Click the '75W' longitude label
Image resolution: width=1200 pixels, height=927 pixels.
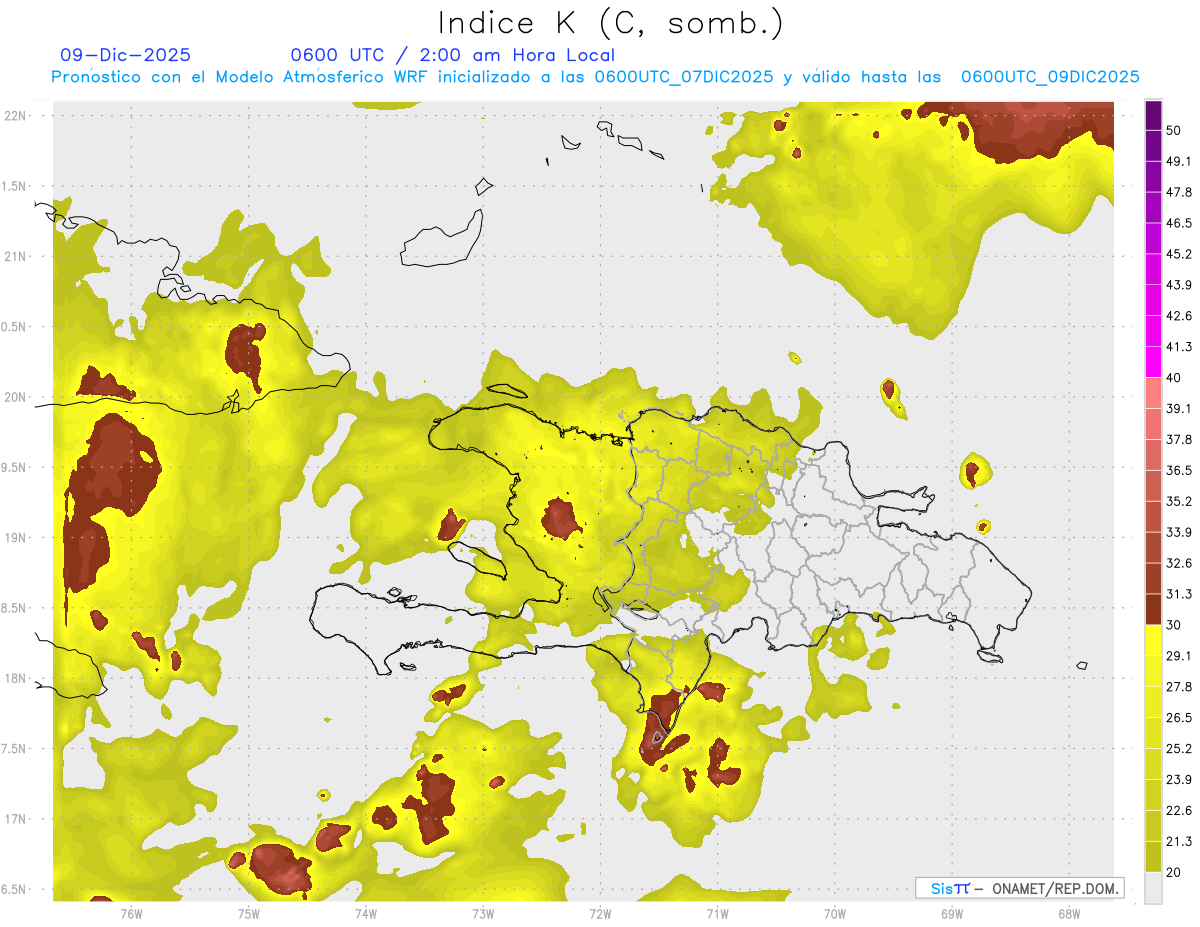pyautogui.click(x=248, y=913)
